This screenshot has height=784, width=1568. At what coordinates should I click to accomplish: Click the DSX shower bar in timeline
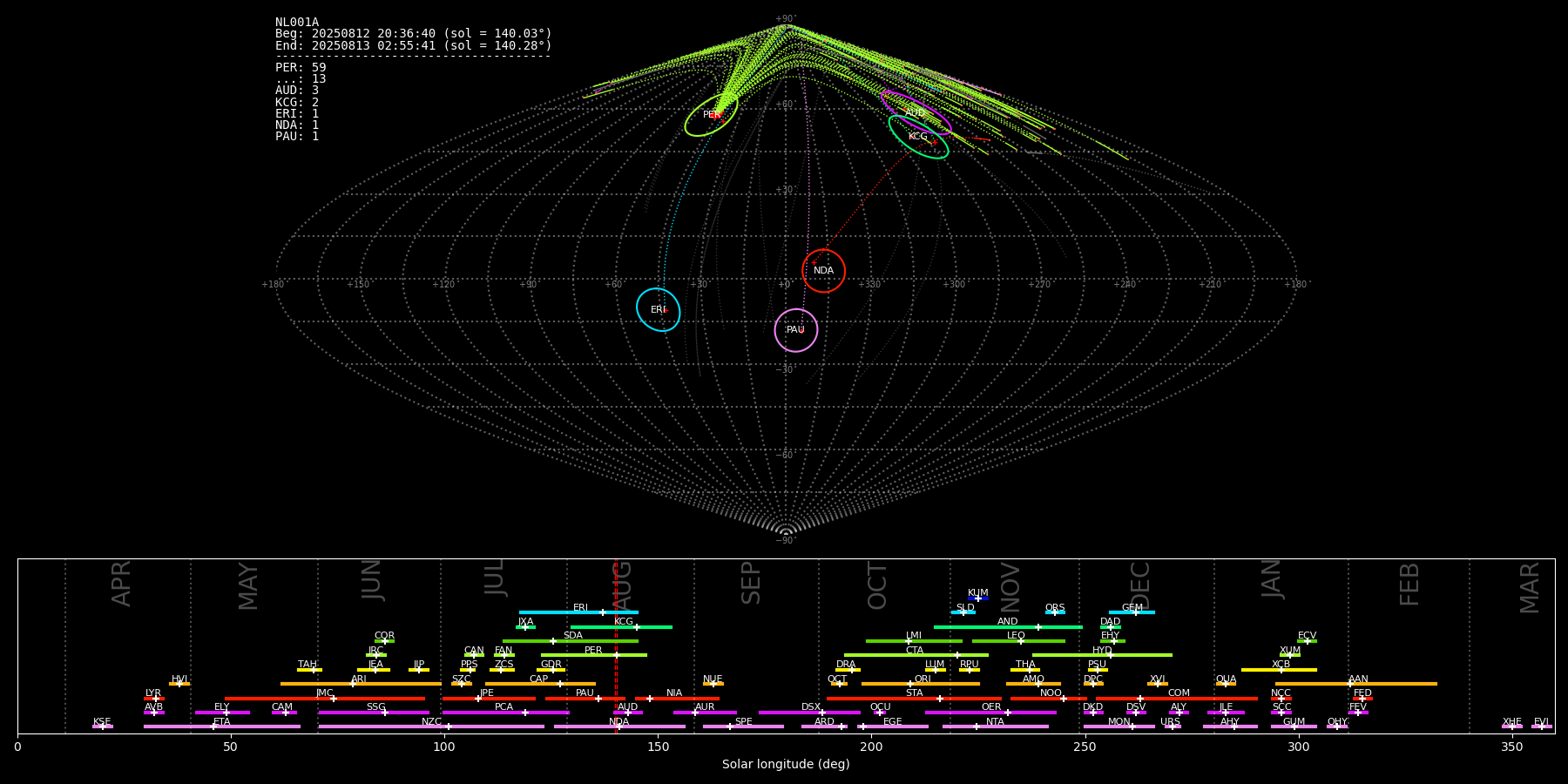tap(809, 713)
